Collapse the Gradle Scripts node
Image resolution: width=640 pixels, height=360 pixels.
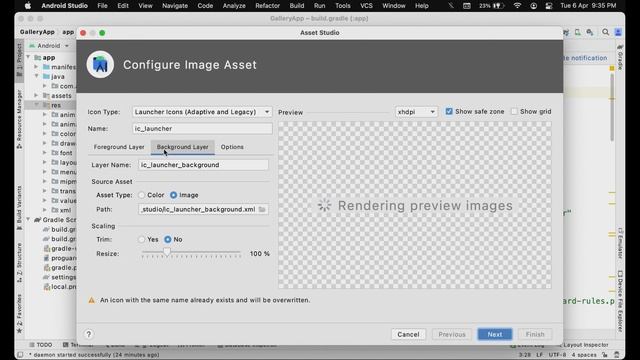28,220
